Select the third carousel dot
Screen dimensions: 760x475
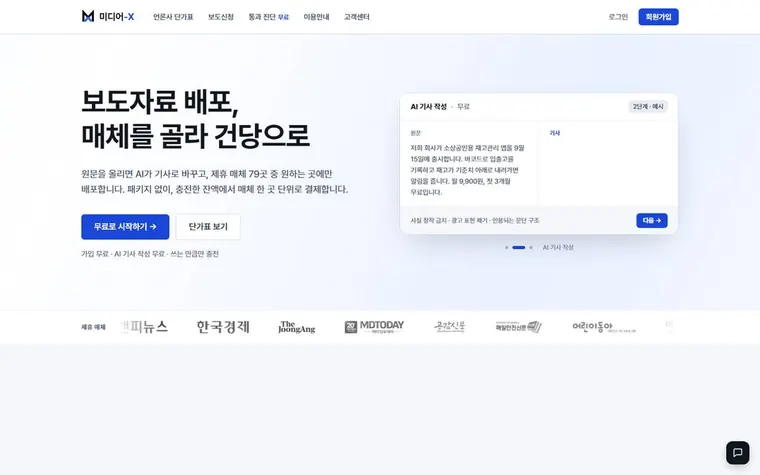(531, 248)
